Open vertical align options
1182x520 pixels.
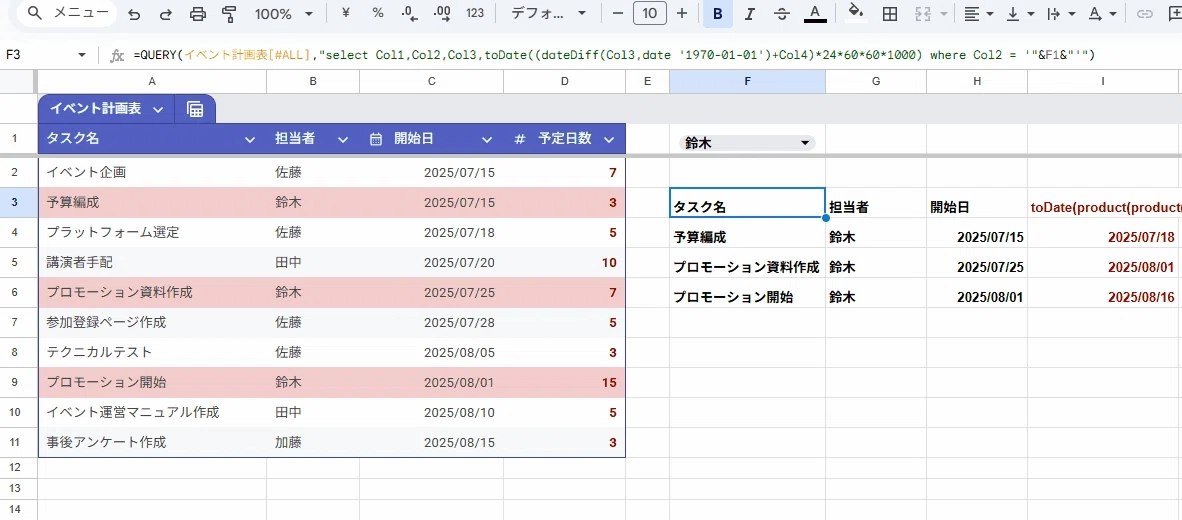tap(1021, 14)
